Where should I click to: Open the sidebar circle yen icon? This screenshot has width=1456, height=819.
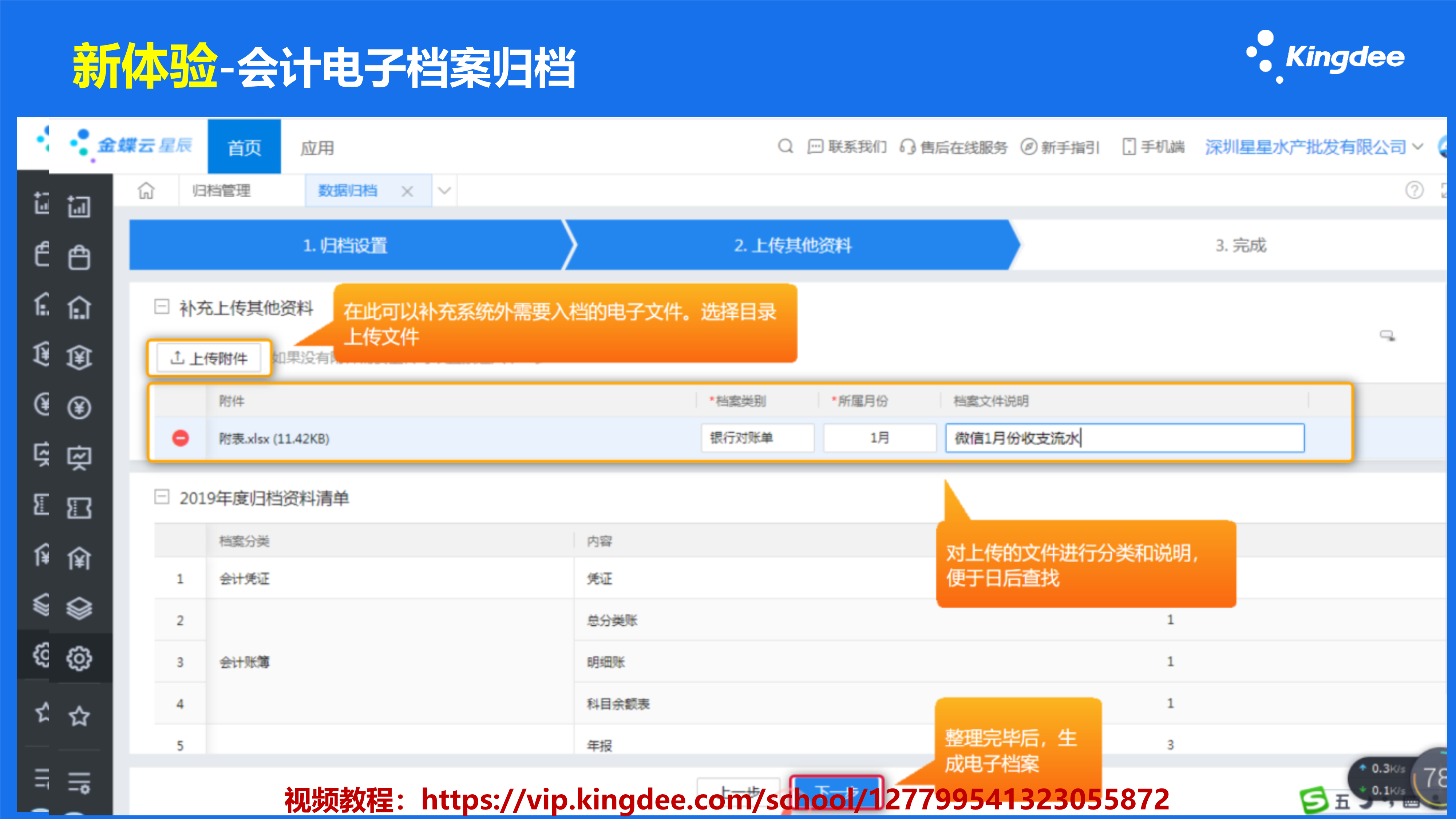coord(79,408)
